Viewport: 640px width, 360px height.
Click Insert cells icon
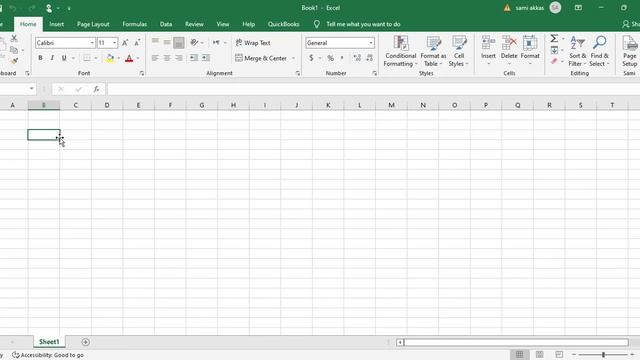488,42
